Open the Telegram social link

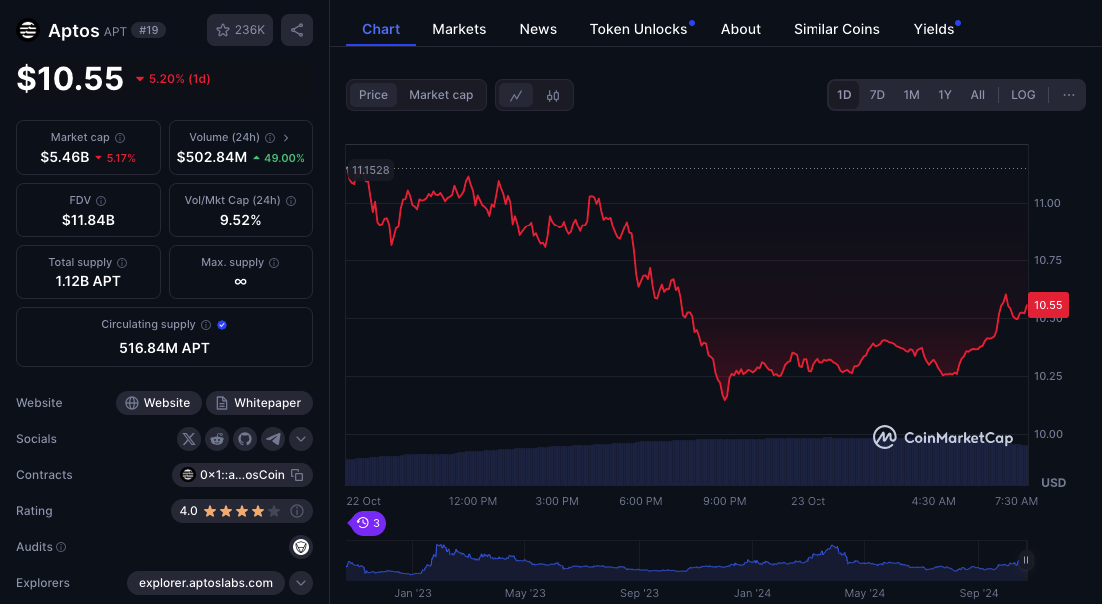coord(273,439)
